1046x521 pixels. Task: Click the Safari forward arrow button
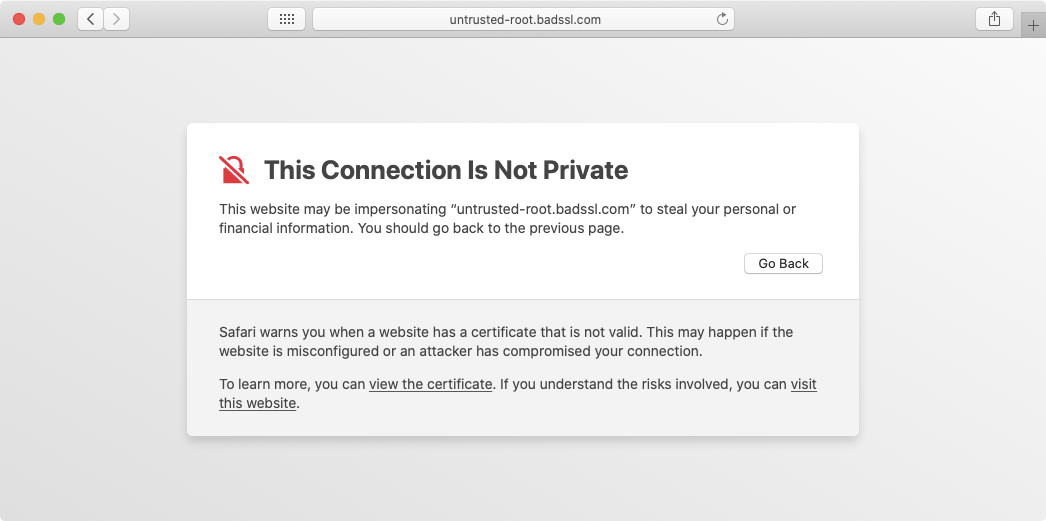(116, 19)
